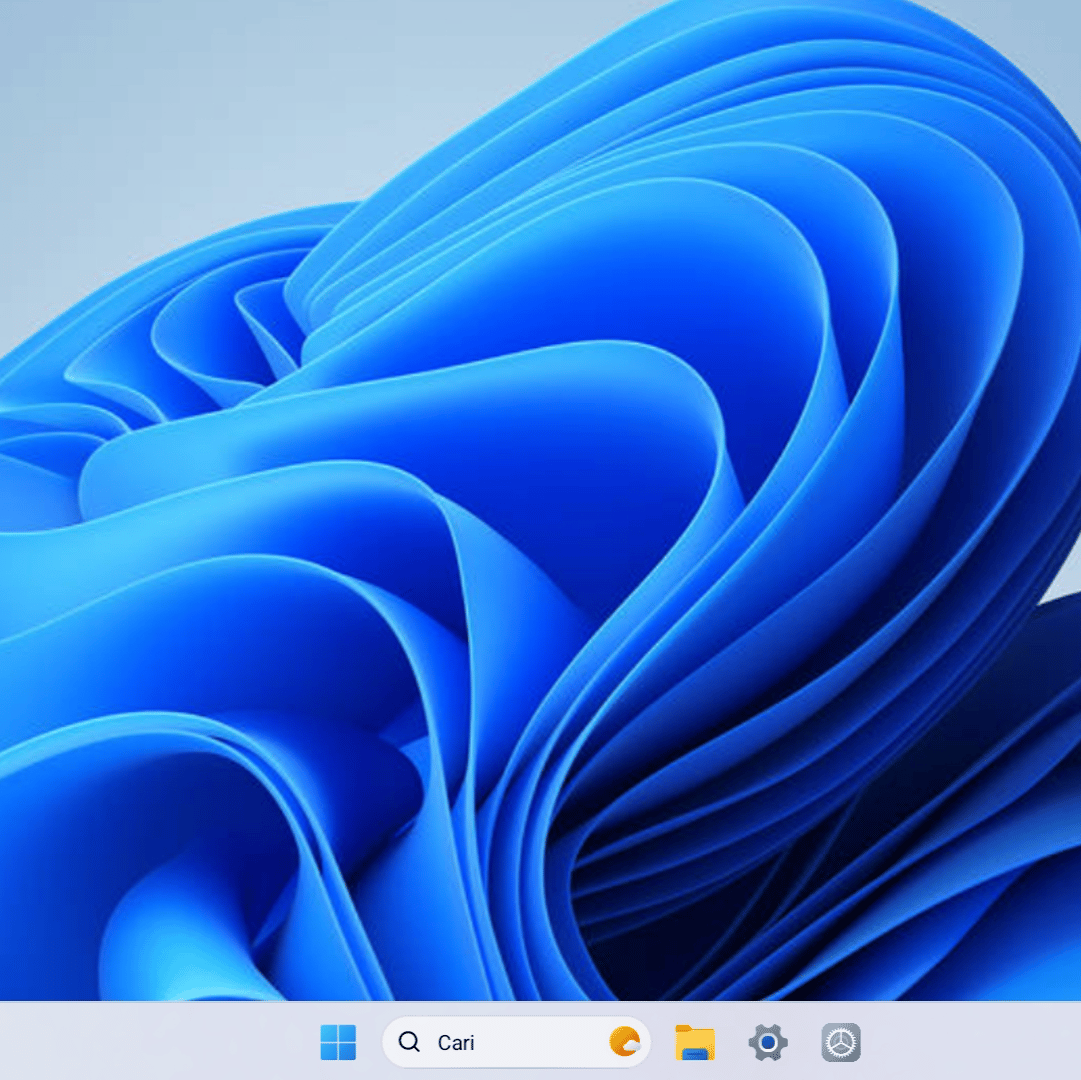The height and width of the screenshot is (1080, 1081).
Task: Click the taskbar's bottom edge below Start
Action: click(x=338, y=1075)
